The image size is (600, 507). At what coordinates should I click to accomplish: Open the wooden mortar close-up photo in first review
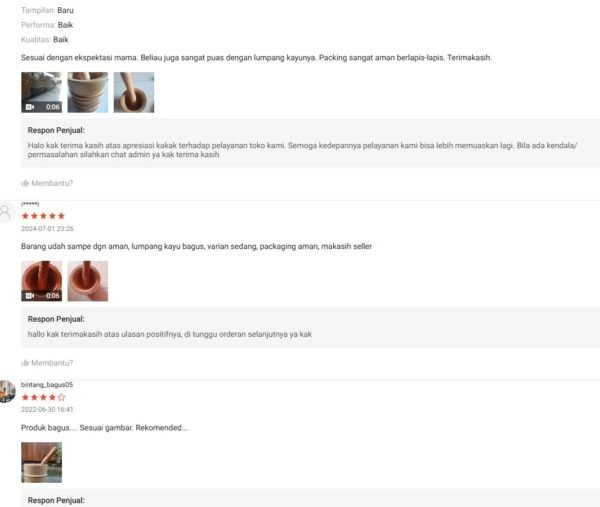[x=88, y=92]
